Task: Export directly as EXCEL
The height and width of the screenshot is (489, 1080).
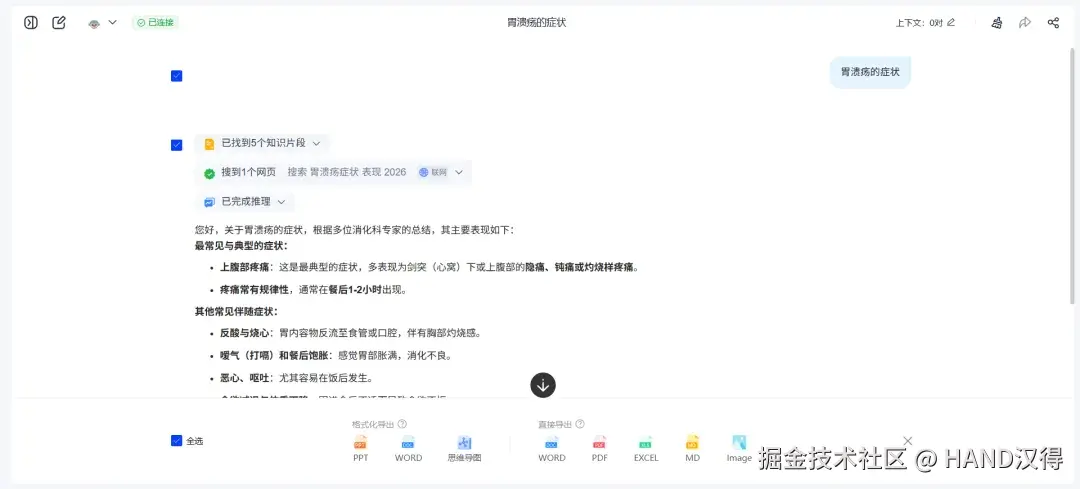Action: pyautogui.click(x=646, y=448)
